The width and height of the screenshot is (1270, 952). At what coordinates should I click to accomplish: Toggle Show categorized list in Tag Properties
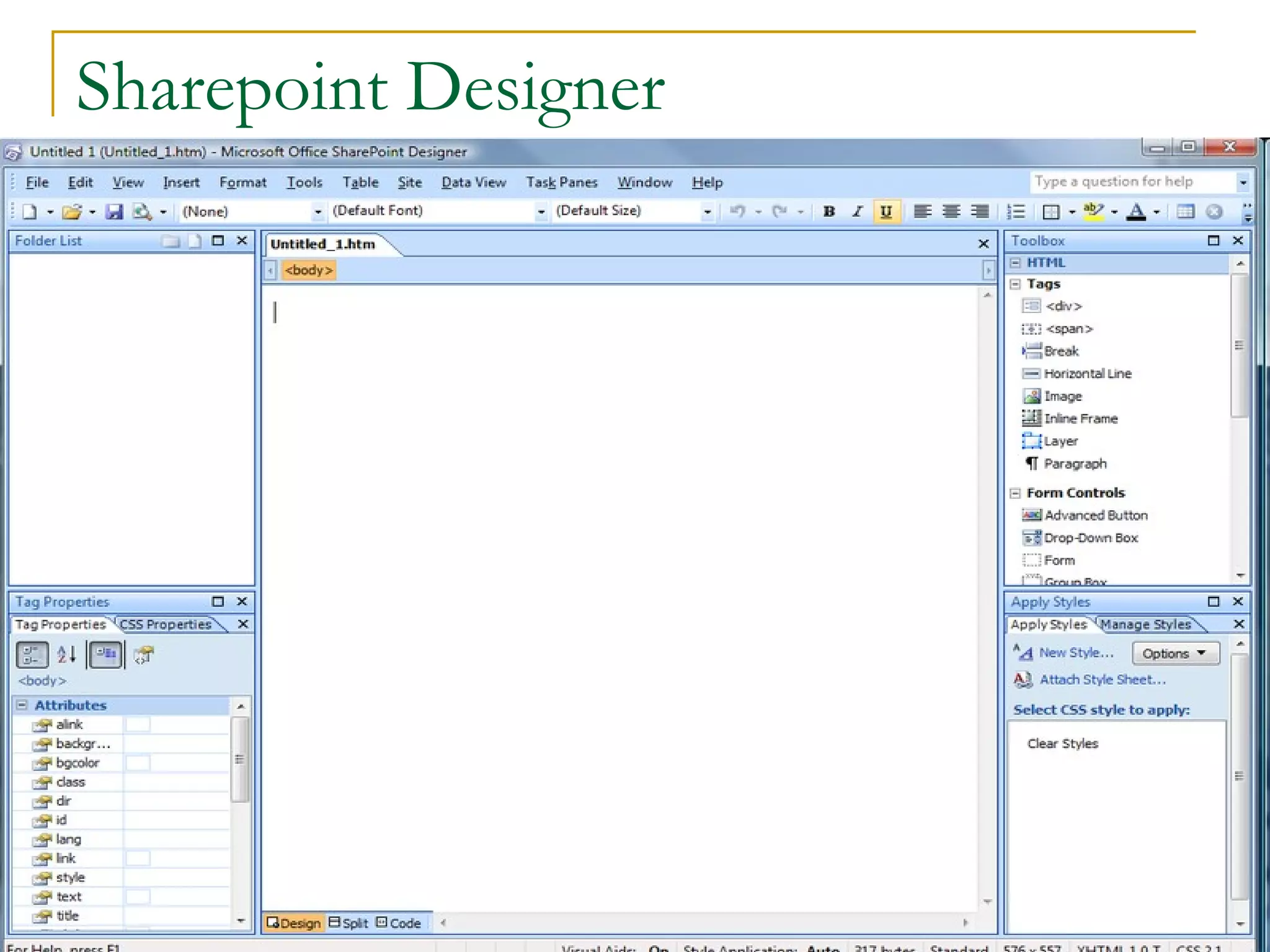coord(32,655)
